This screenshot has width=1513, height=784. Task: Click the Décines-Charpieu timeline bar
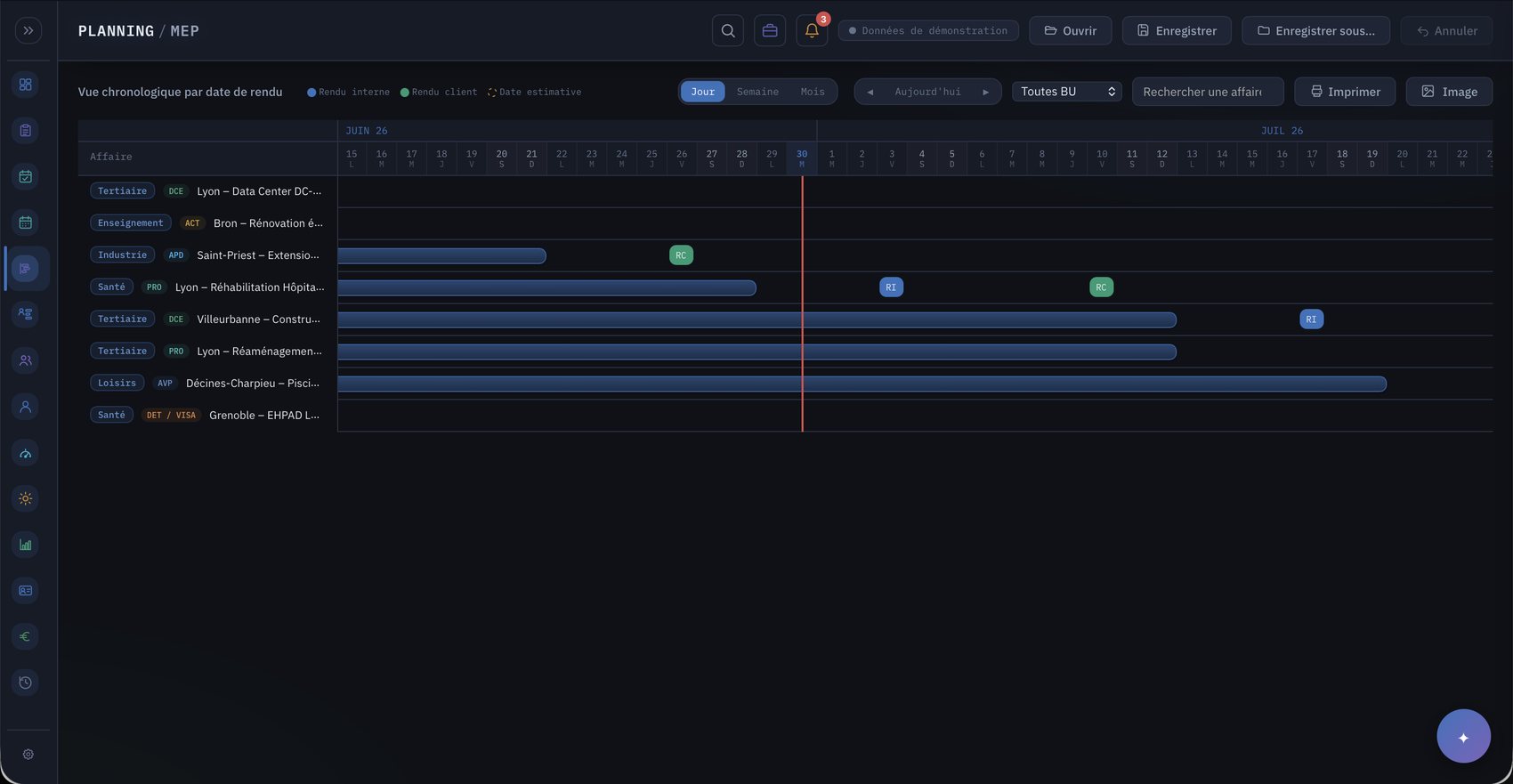click(862, 384)
